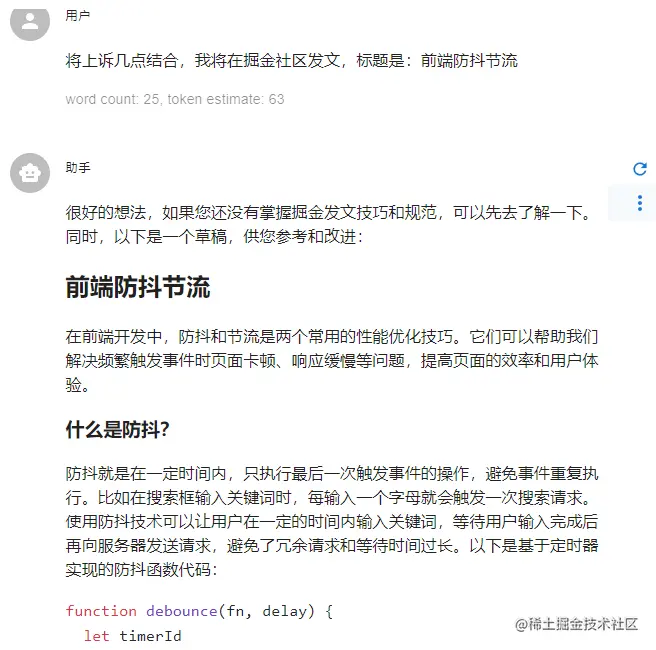Click the purple debounce function name in code
This screenshot has height=650, width=656.
click(x=182, y=611)
